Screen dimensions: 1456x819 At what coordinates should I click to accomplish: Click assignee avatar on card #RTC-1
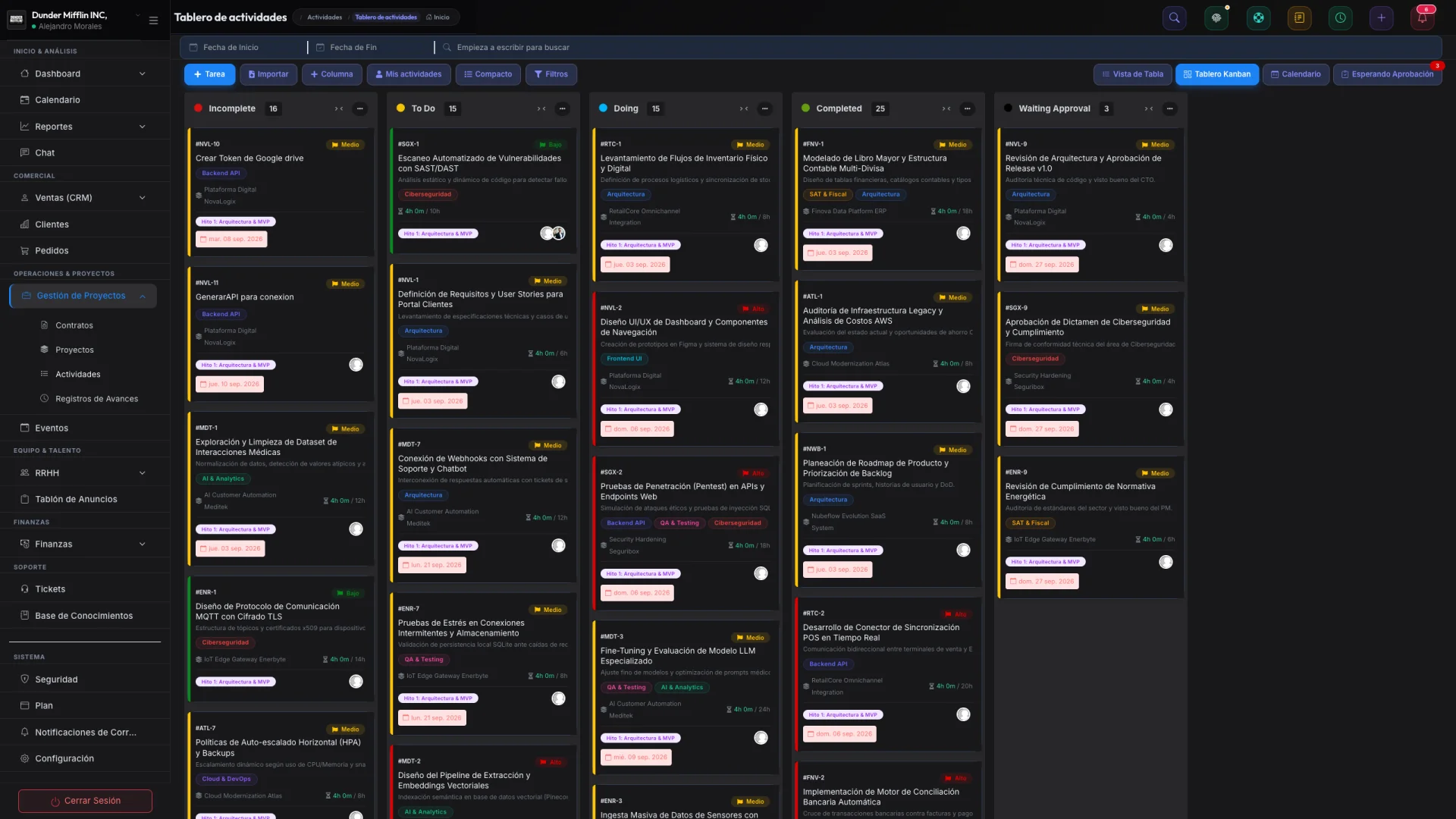click(x=761, y=245)
